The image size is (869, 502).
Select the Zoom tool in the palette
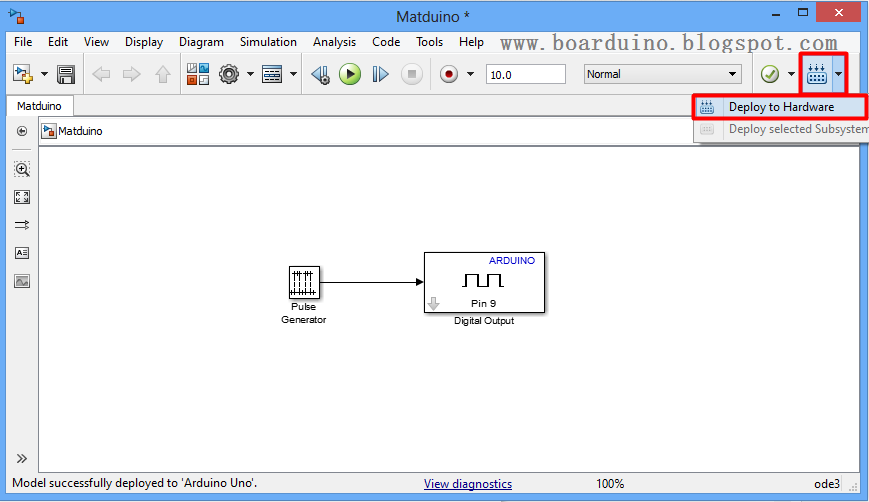[x=22, y=169]
